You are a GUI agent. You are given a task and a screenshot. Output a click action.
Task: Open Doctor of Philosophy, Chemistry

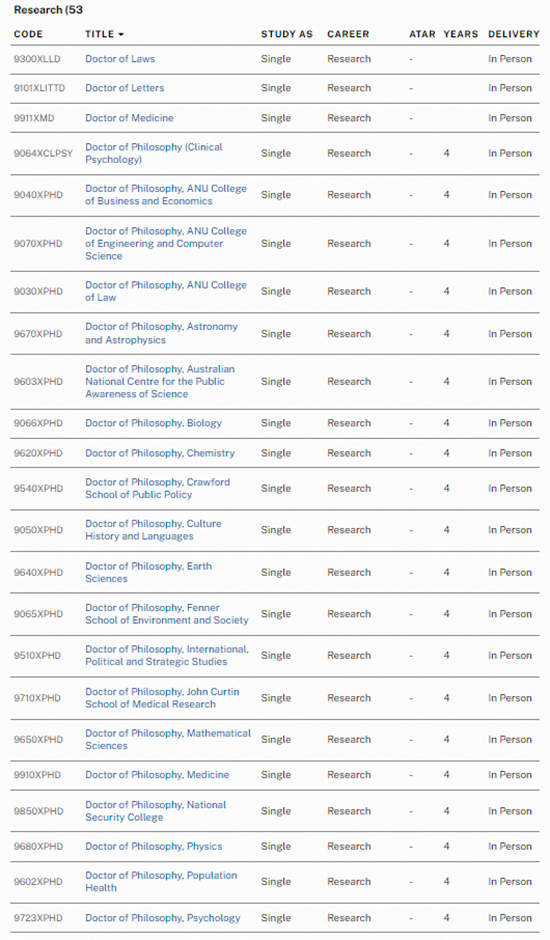[160, 453]
